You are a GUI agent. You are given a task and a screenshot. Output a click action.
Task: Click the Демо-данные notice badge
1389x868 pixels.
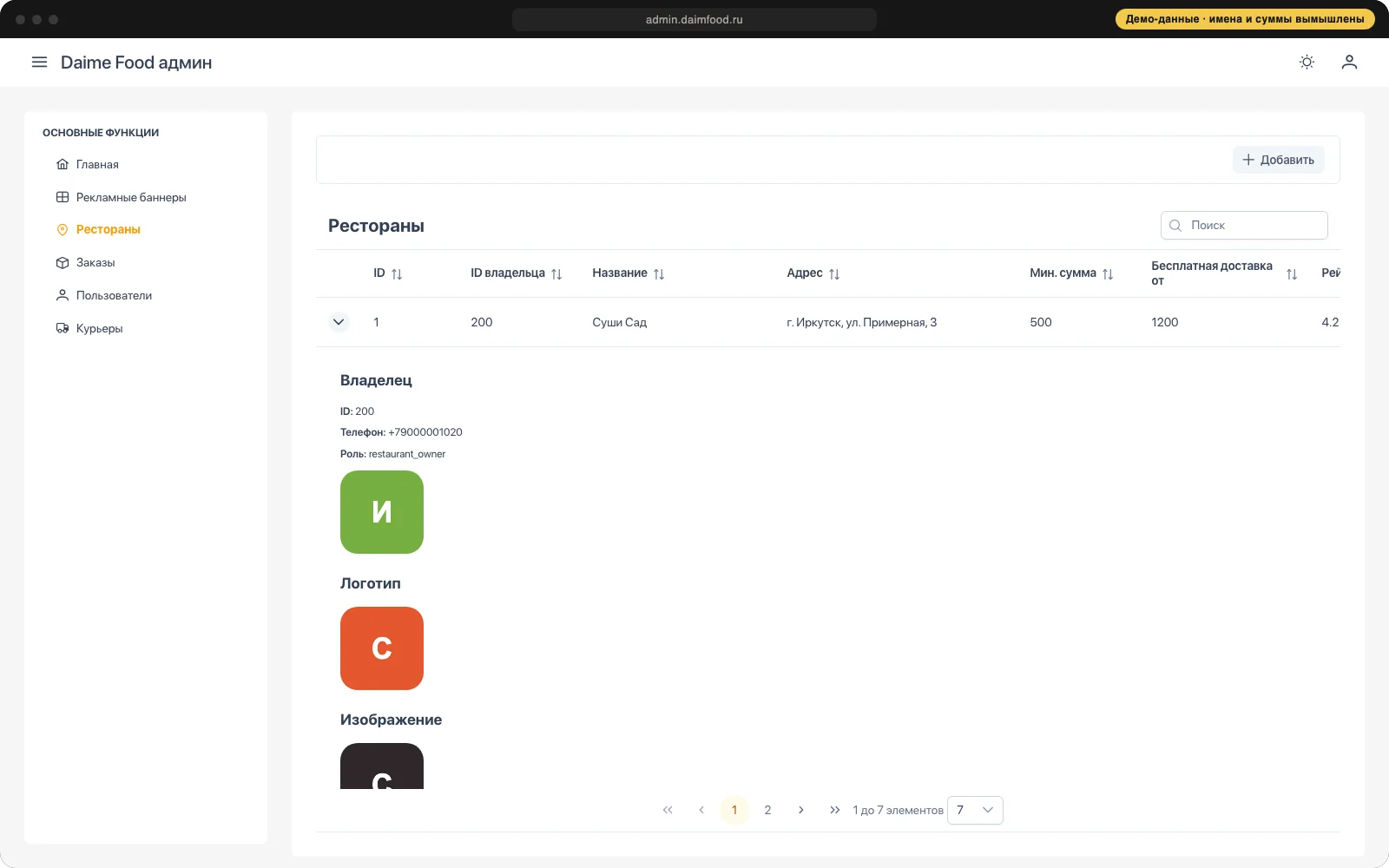(1245, 19)
